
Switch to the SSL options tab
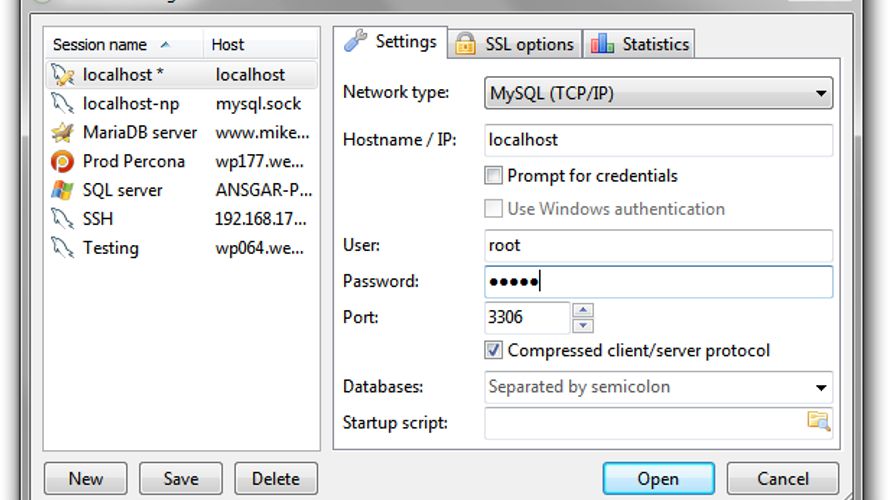coord(515,44)
